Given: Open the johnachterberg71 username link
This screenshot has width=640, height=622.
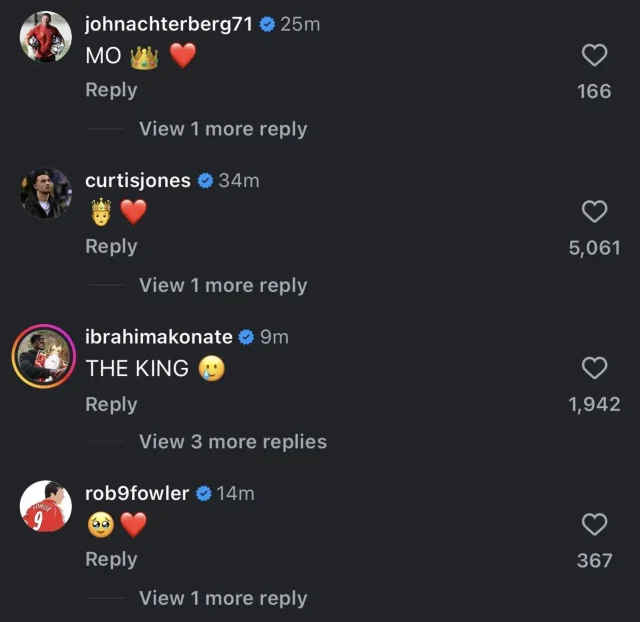Looking at the screenshot, I should point(170,24).
